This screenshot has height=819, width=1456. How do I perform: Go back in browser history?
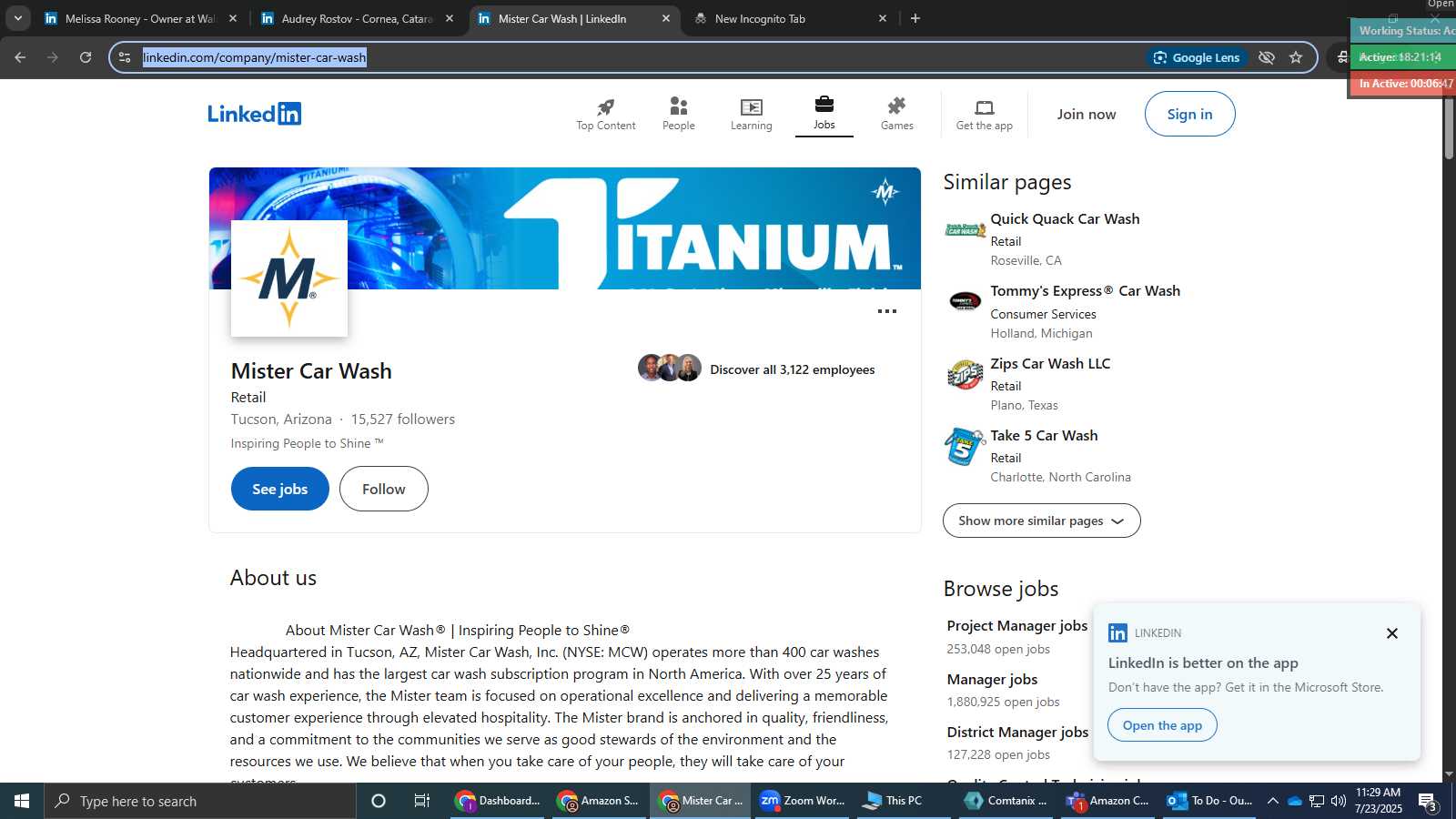[x=20, y=57]
